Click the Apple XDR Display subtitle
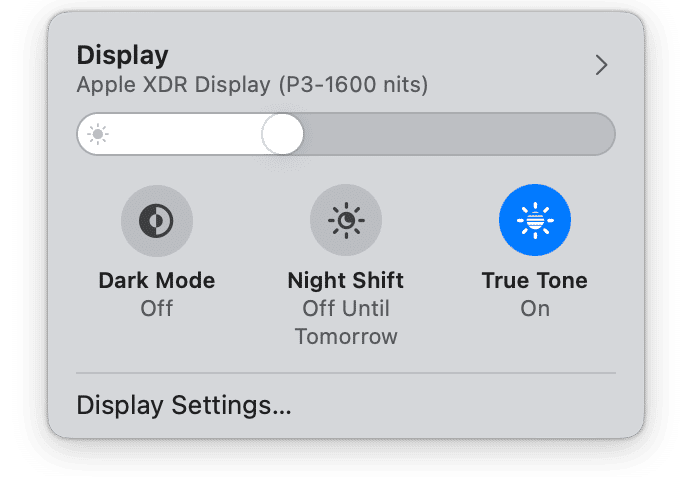The height and width of the screenshot is (494, 692). click(x=170, y=85)
